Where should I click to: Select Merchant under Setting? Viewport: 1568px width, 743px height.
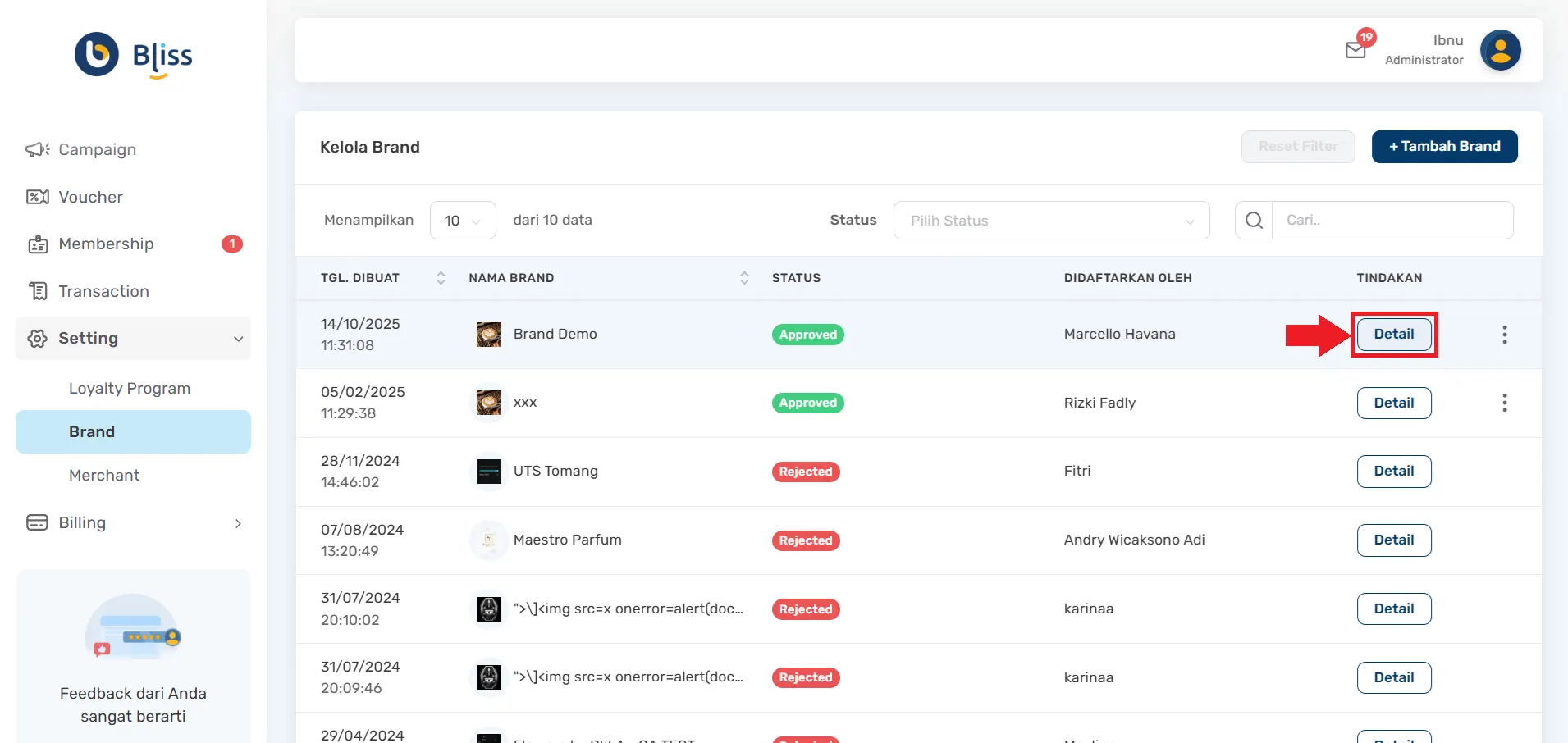[104, 476]
